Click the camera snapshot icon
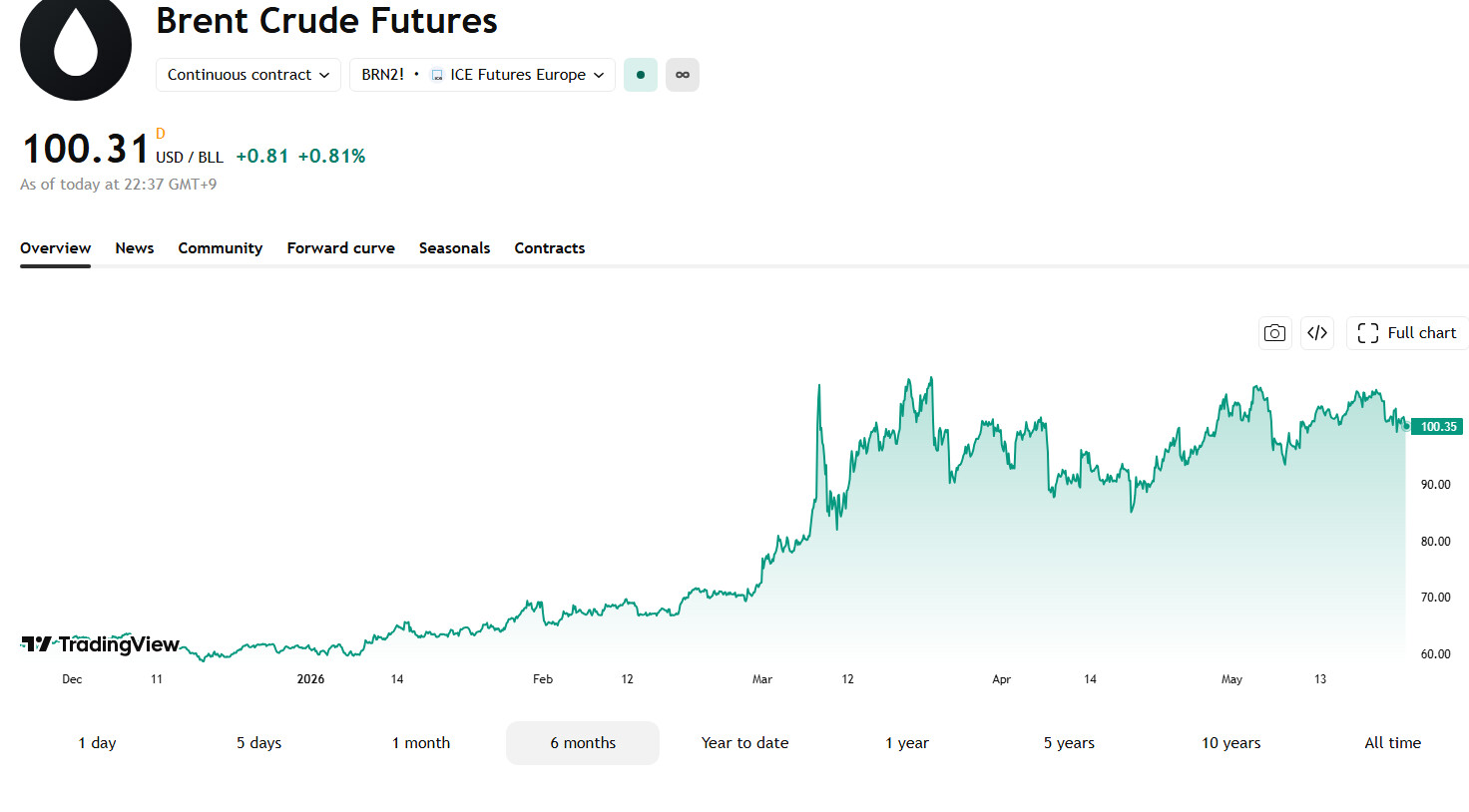The width and height of the screenshot is (1469, 812). point(1274,333)
